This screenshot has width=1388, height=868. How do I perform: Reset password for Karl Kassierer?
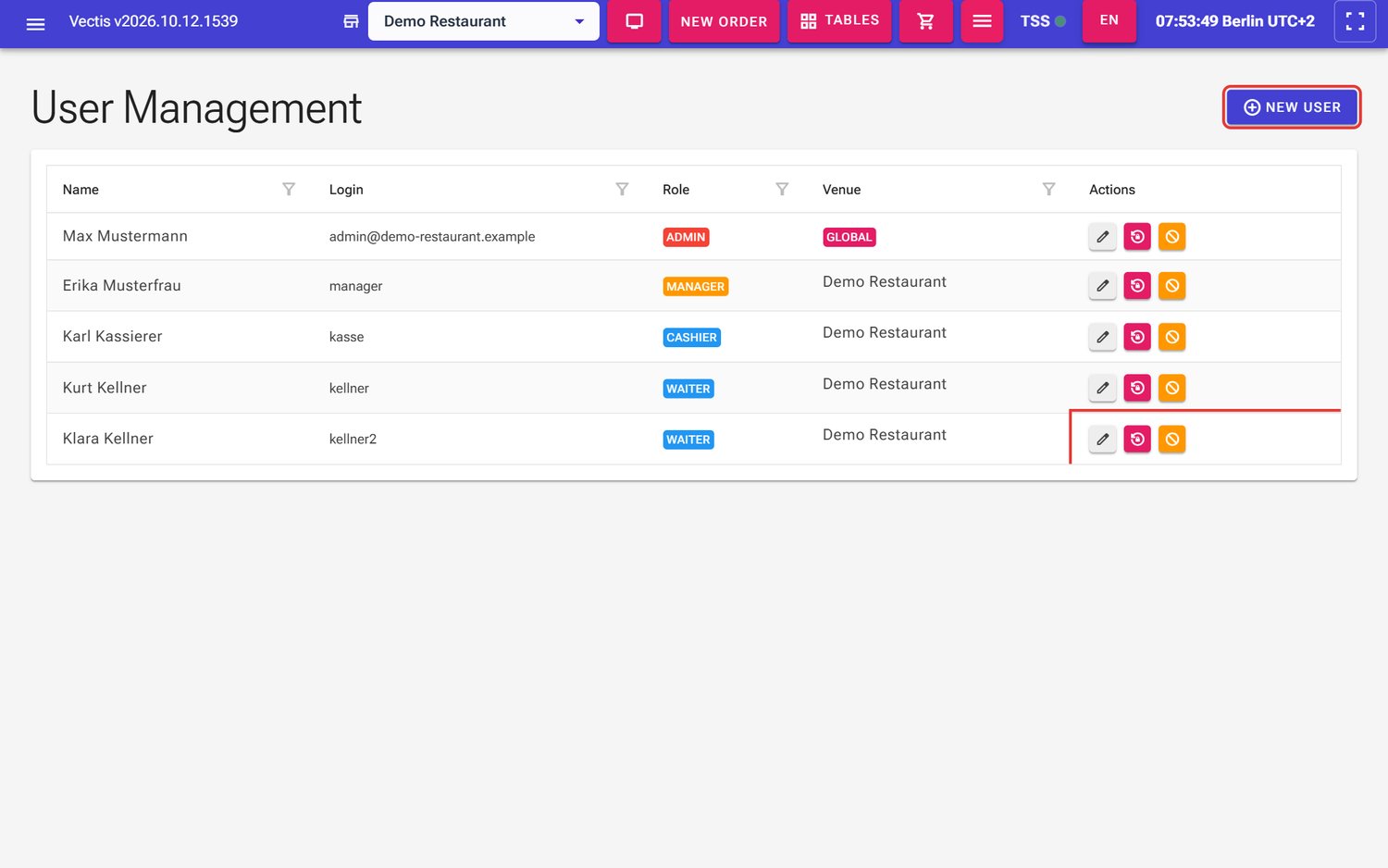(1137, 337)
